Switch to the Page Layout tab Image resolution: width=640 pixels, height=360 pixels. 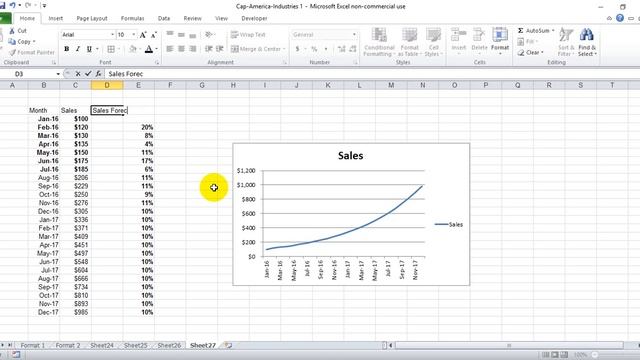pos(92,18)
